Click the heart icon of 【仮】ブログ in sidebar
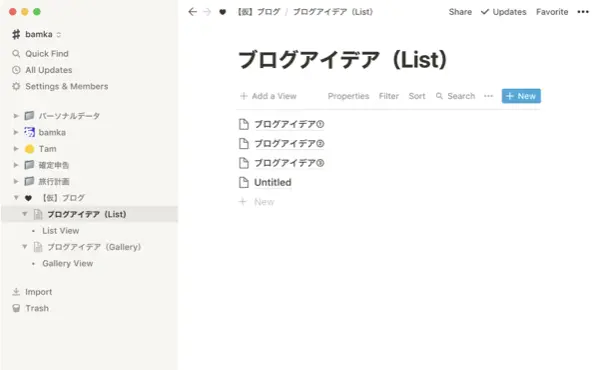This screenshot has width=600, height=370. coord(28,198)
